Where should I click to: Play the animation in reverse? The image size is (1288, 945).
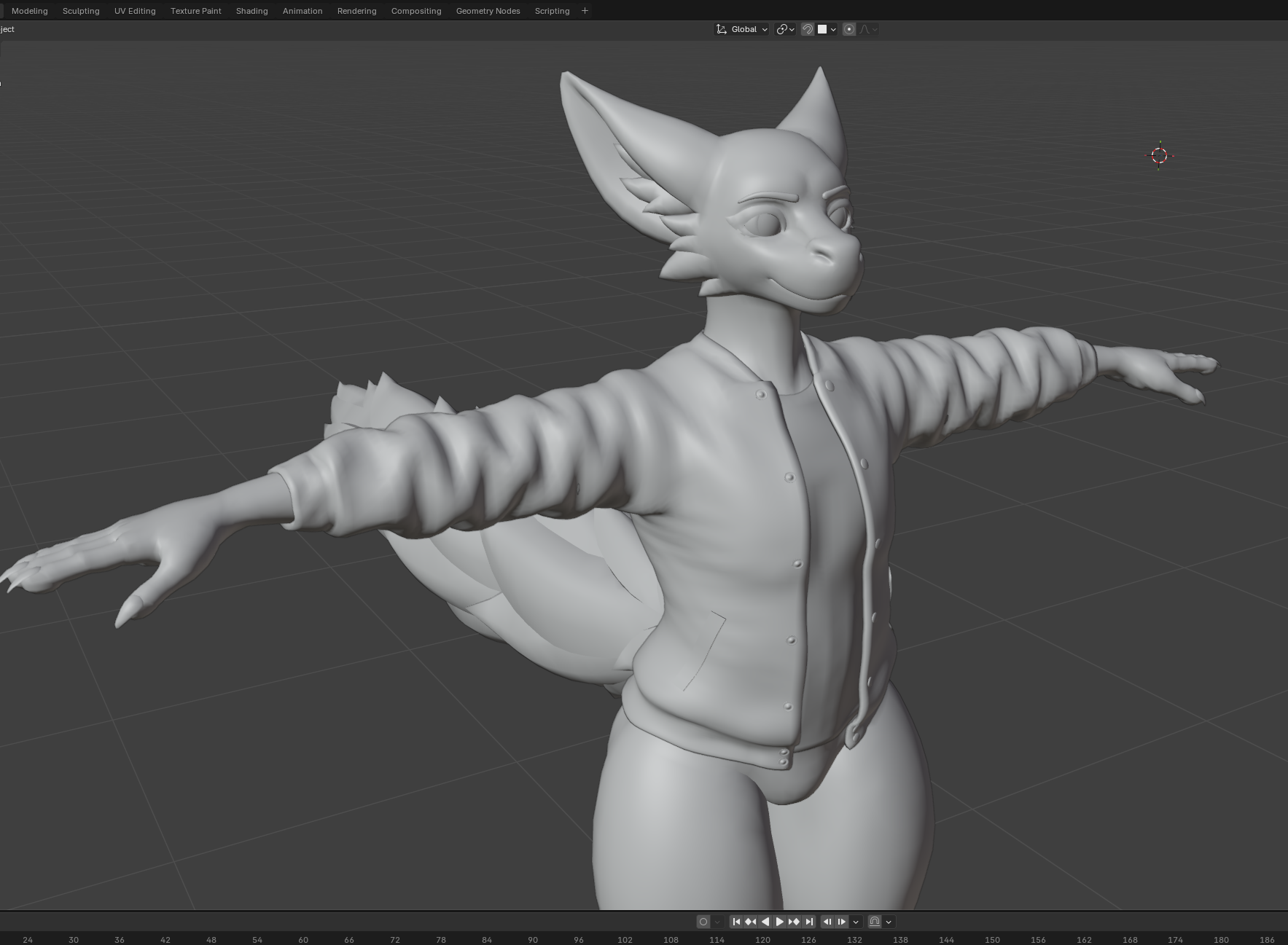point(765,922)
